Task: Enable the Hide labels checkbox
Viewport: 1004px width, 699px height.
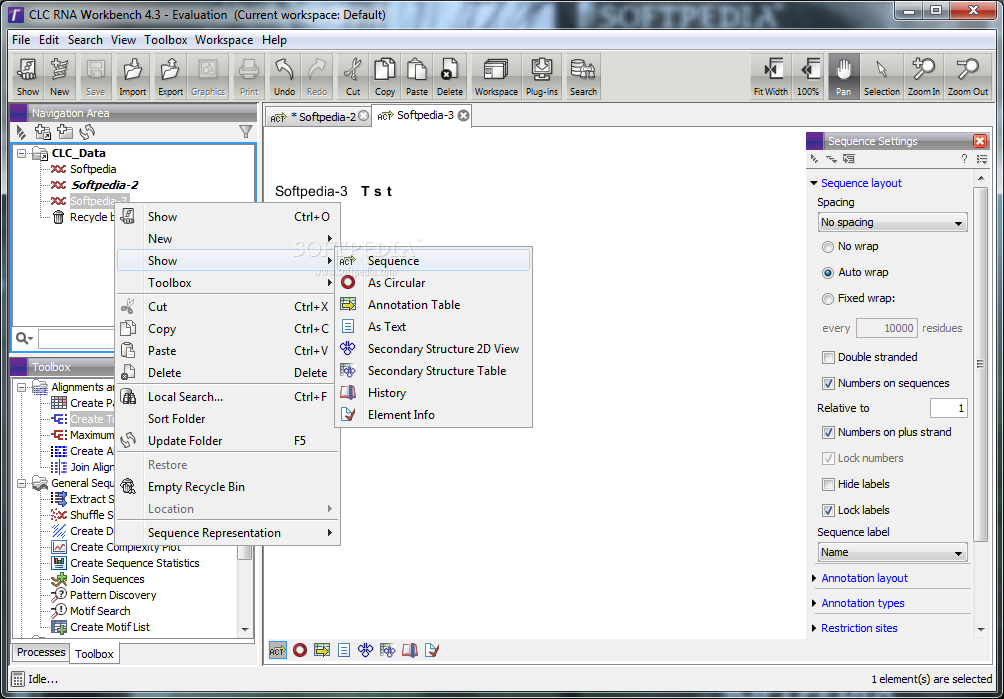Action: click(828, 485)
